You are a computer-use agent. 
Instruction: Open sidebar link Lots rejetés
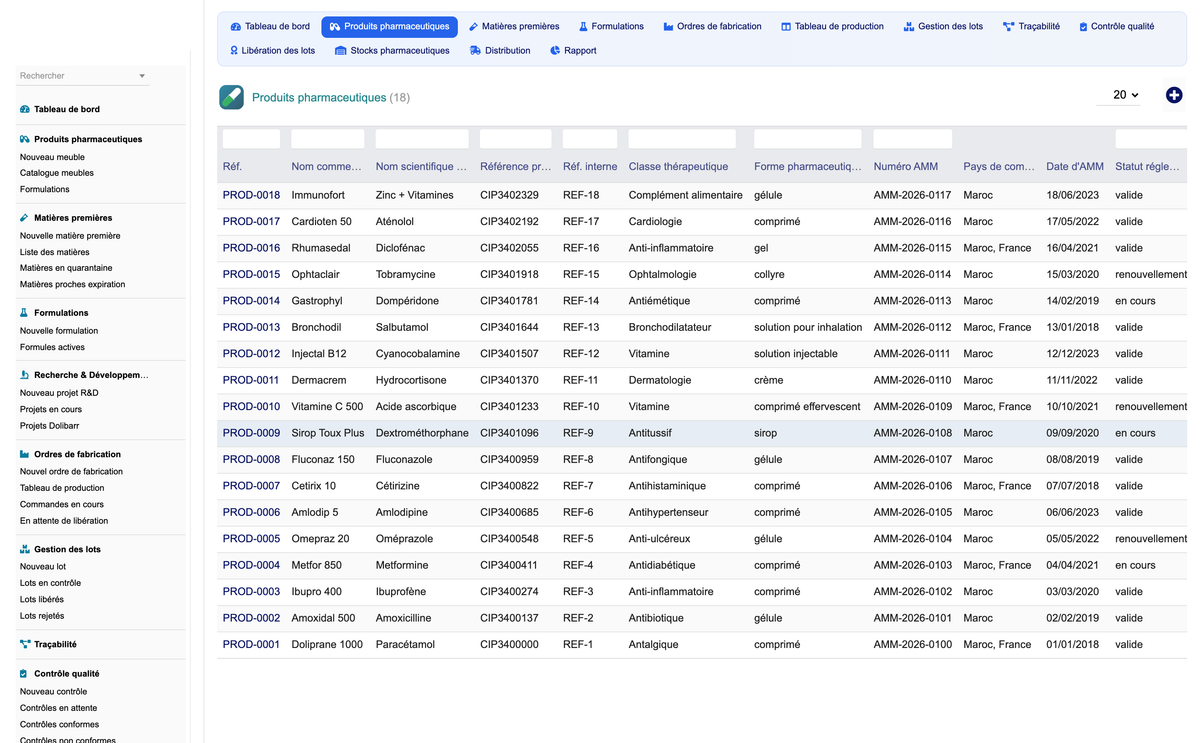pos(42,616)
